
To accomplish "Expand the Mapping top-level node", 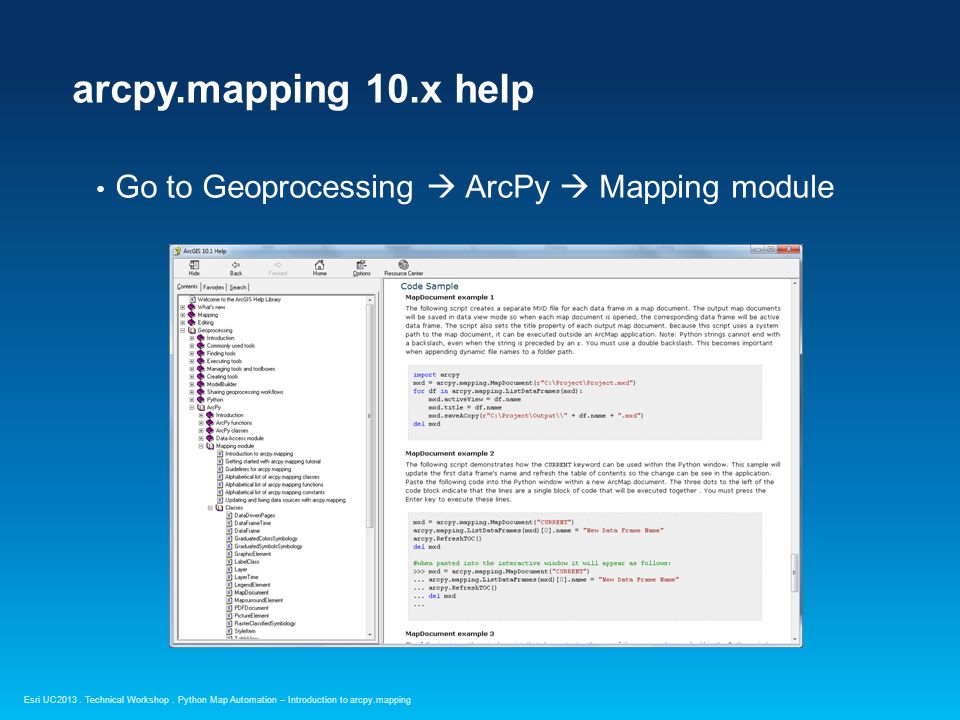I will click(x=182, y=315).
